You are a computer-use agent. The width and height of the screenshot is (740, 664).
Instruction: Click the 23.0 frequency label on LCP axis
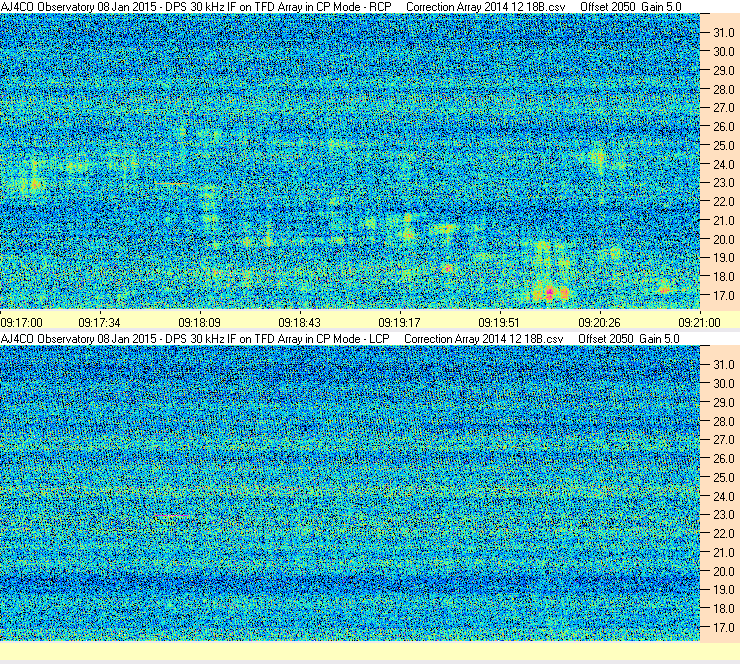(724, 515)
